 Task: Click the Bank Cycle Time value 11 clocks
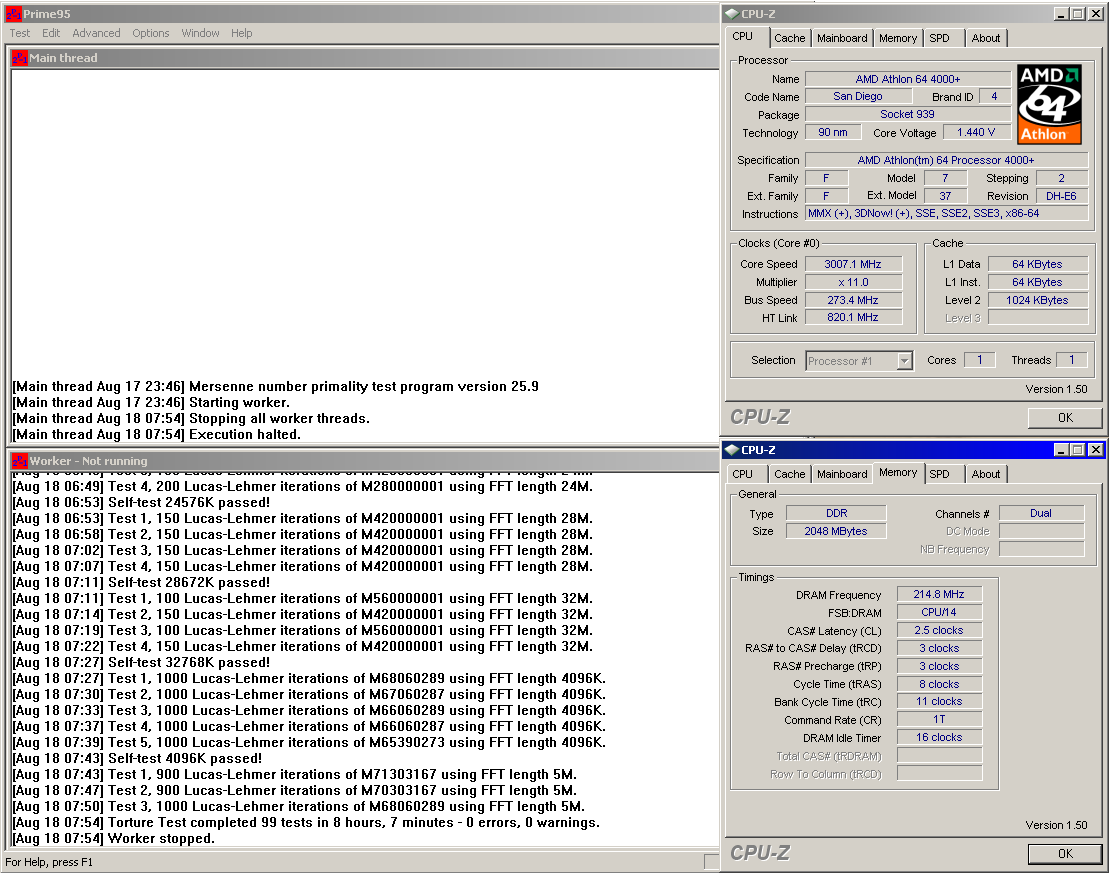[939, 702]
